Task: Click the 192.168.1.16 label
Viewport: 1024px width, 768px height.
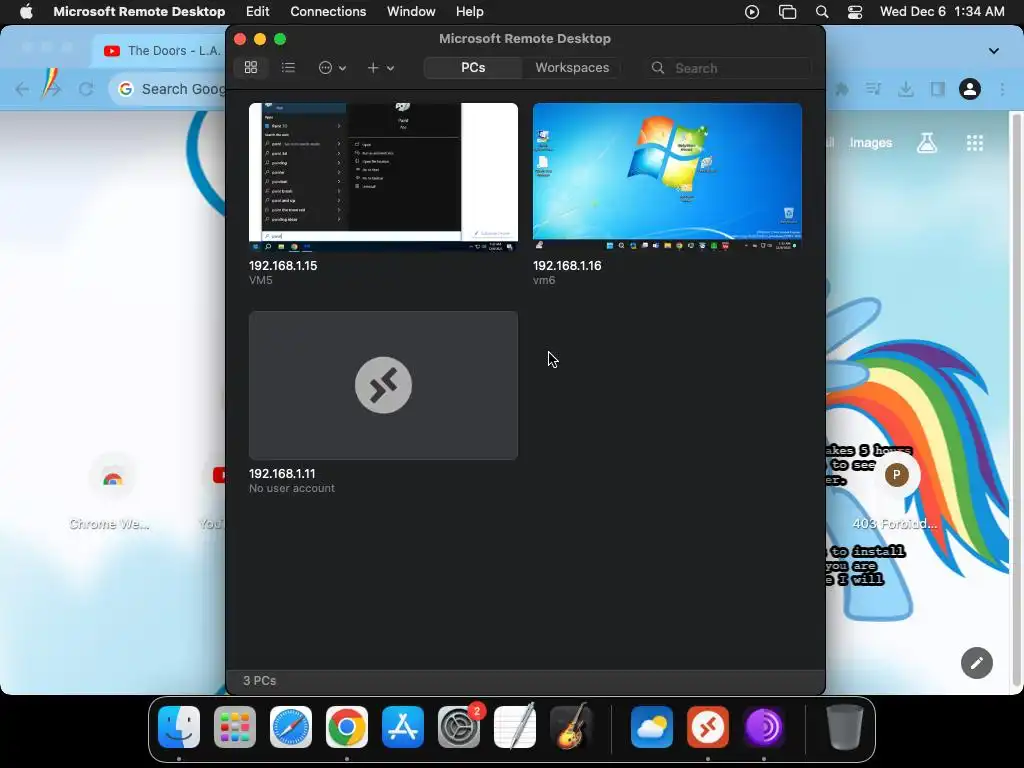Action: click(567, 266)
